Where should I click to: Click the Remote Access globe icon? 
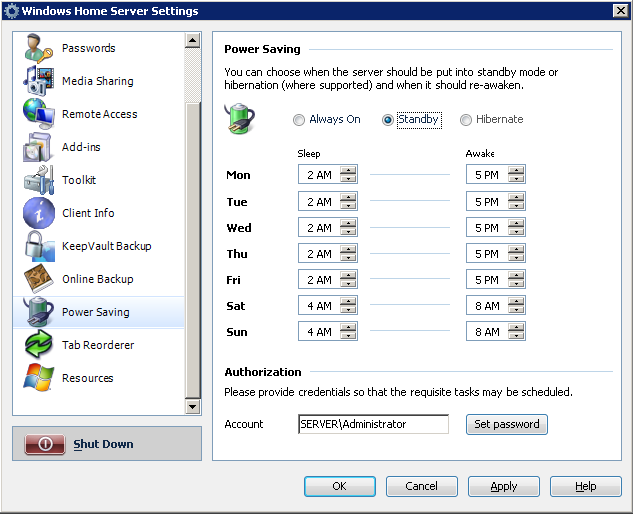pos(38,113)
